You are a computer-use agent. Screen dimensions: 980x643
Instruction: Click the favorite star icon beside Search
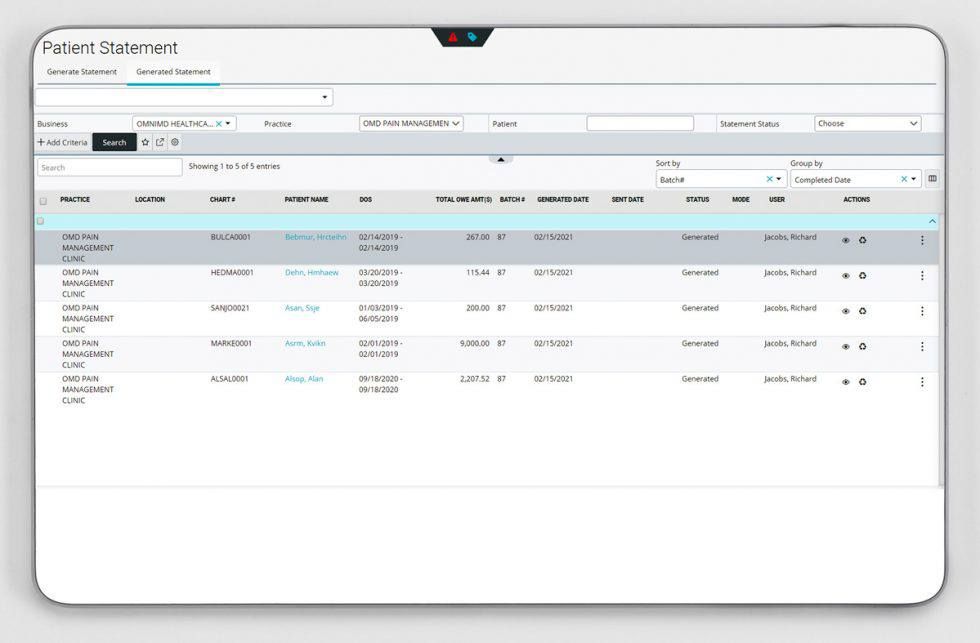tap(145, 142)
